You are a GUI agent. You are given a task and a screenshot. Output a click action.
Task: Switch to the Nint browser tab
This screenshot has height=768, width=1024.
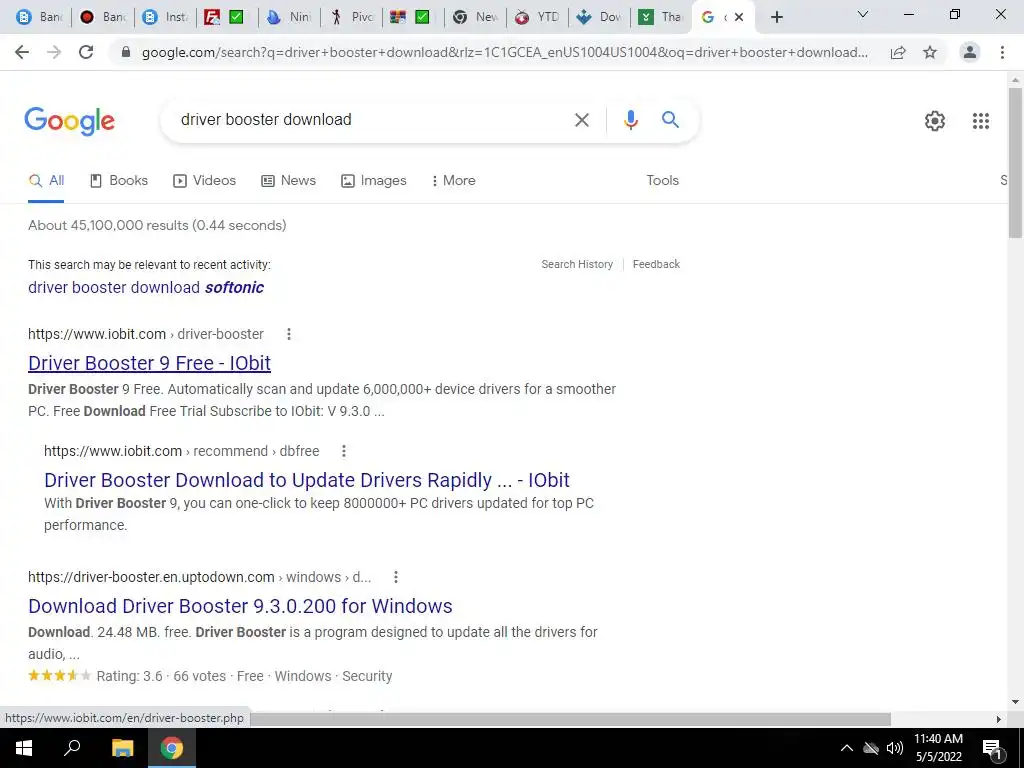pos(290,17)
